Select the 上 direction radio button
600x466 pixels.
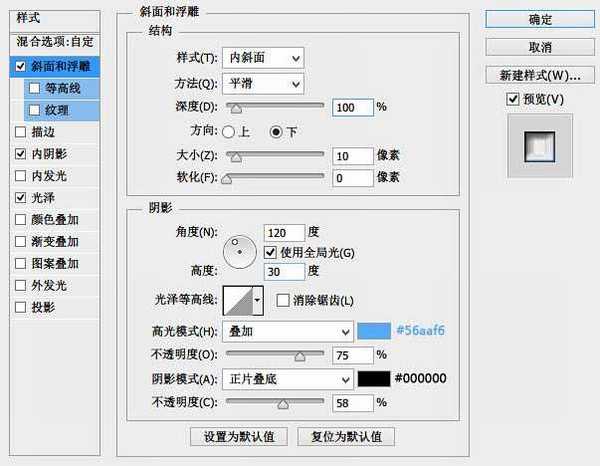click(229, 132)
